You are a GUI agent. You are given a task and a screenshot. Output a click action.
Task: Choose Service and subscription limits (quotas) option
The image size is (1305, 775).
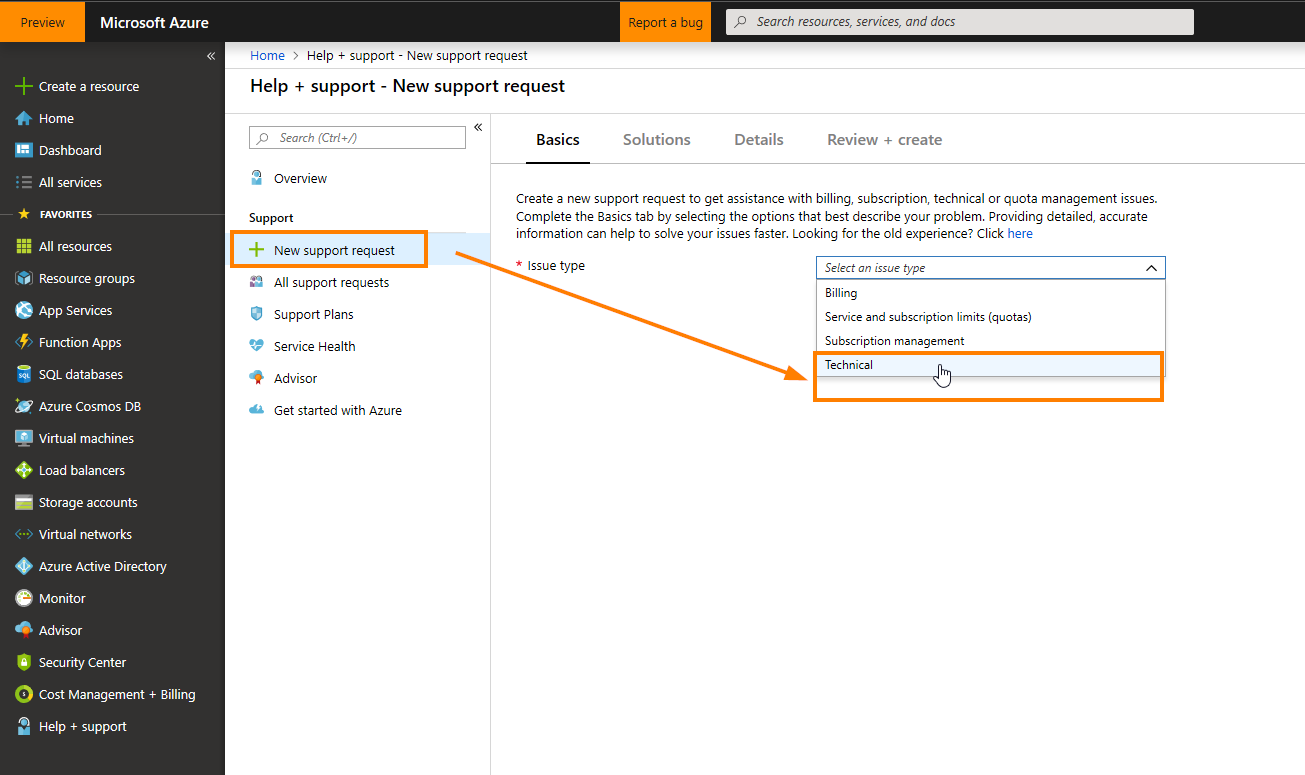pyautogui.click(x=991, y=317)
